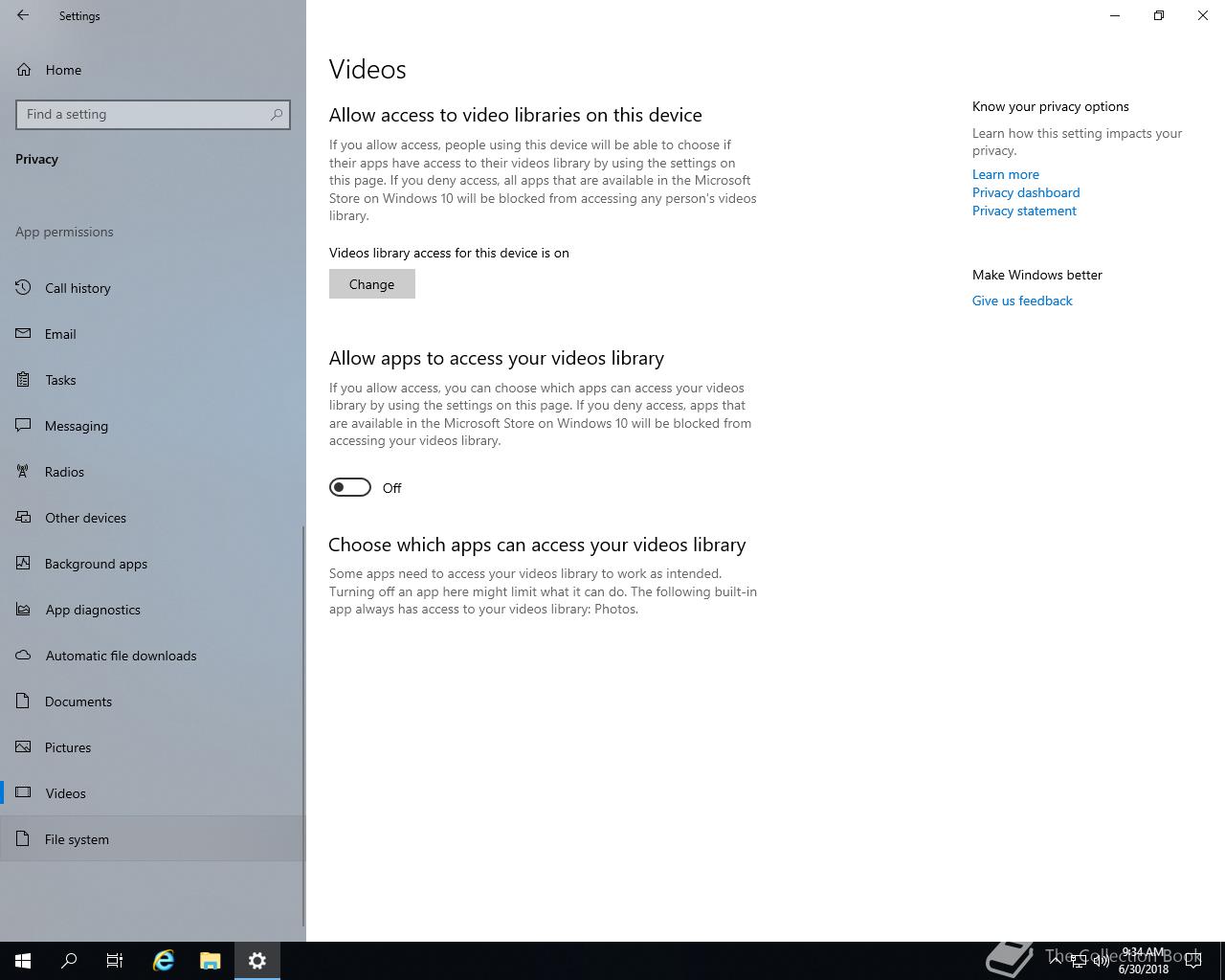The height and width of the screenshot is (980, 1225).
Task: Open Tasks privacy settings
Action: pos(153,380)
